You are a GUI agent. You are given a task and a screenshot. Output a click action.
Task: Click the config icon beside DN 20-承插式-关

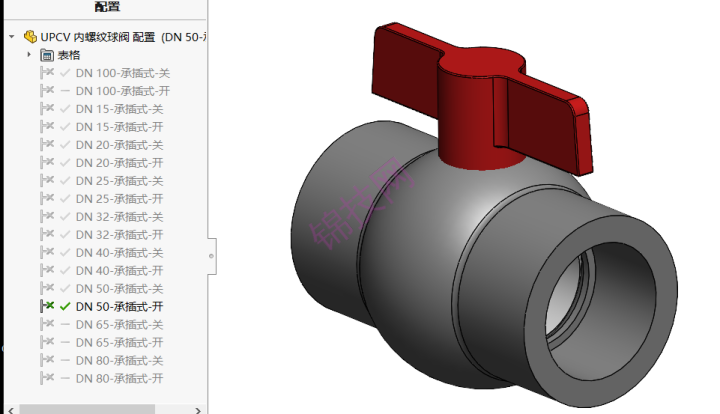(47, 144)
